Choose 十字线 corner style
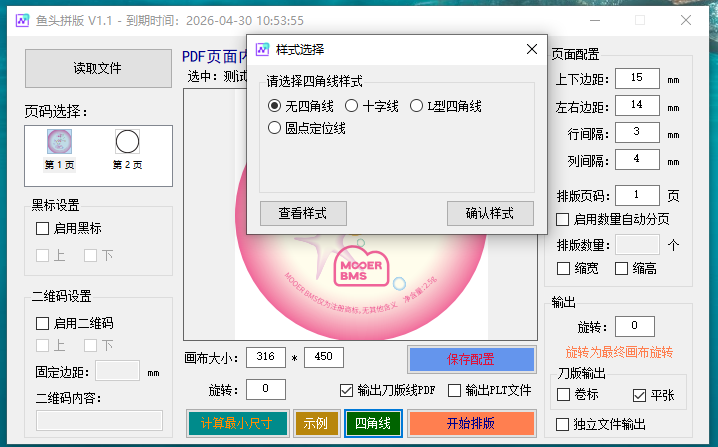The height and width of the screenshot is (447, 718). [x=351, y=106]
